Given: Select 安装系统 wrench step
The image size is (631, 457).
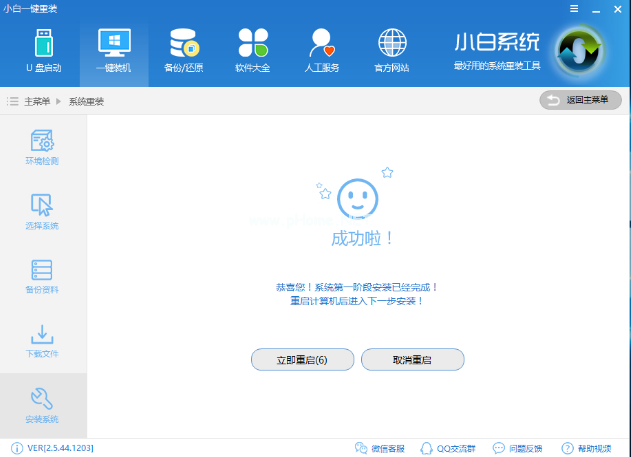Looking at the screenshot, I should (42, 406).
